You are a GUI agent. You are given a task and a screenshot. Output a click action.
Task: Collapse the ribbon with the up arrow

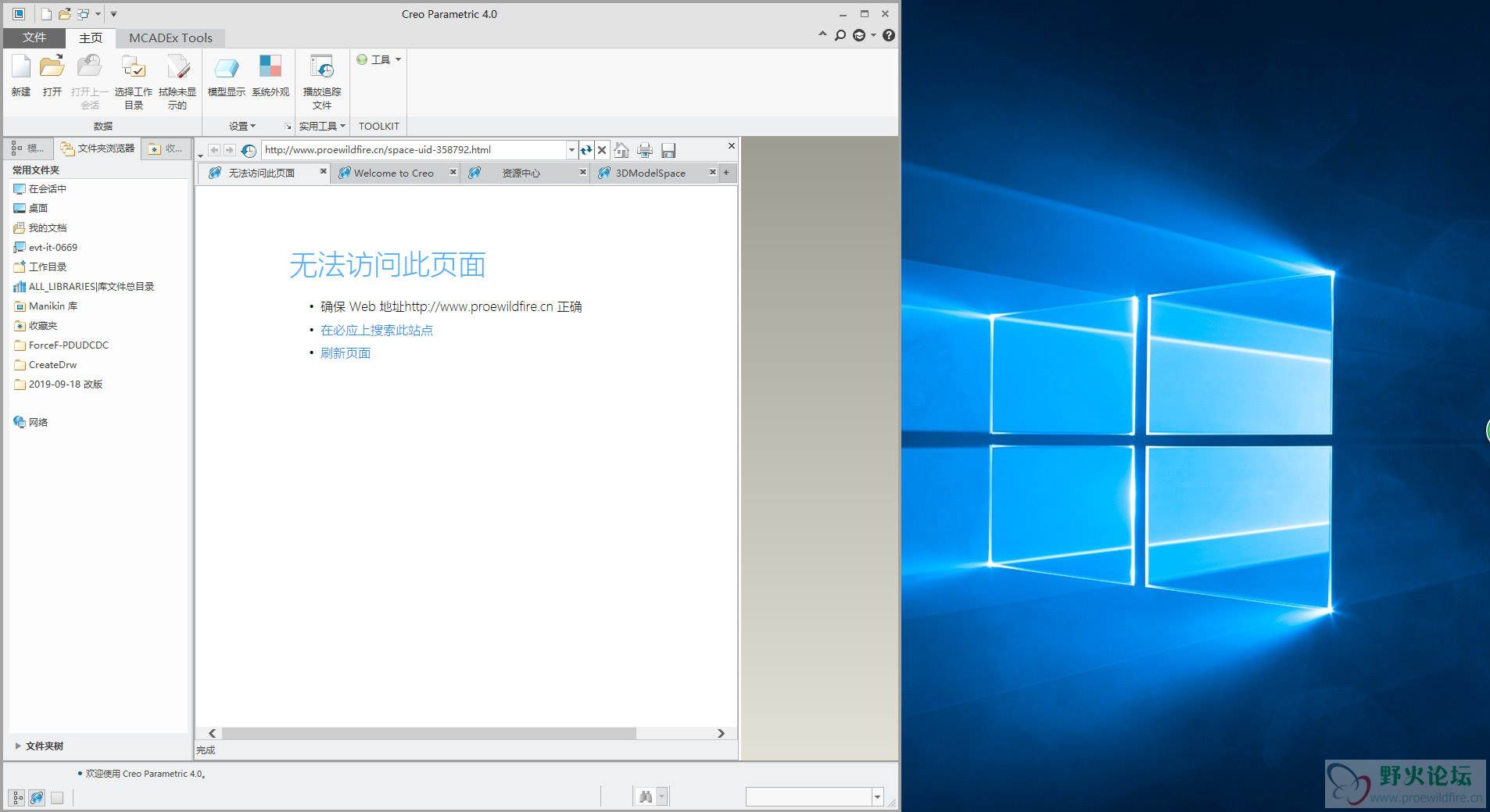[822, 34]
